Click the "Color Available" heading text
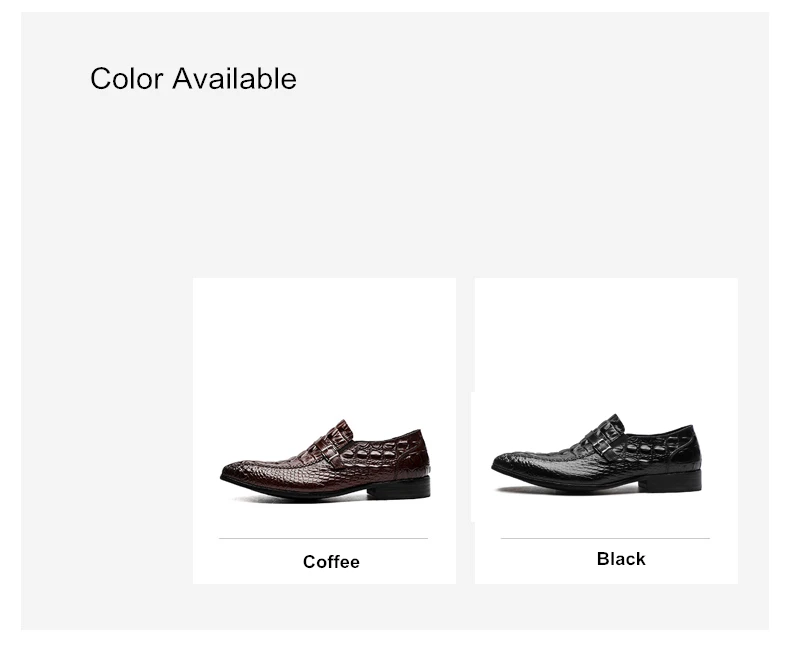The width and height of the screenshot is (790, 645). 193,78
